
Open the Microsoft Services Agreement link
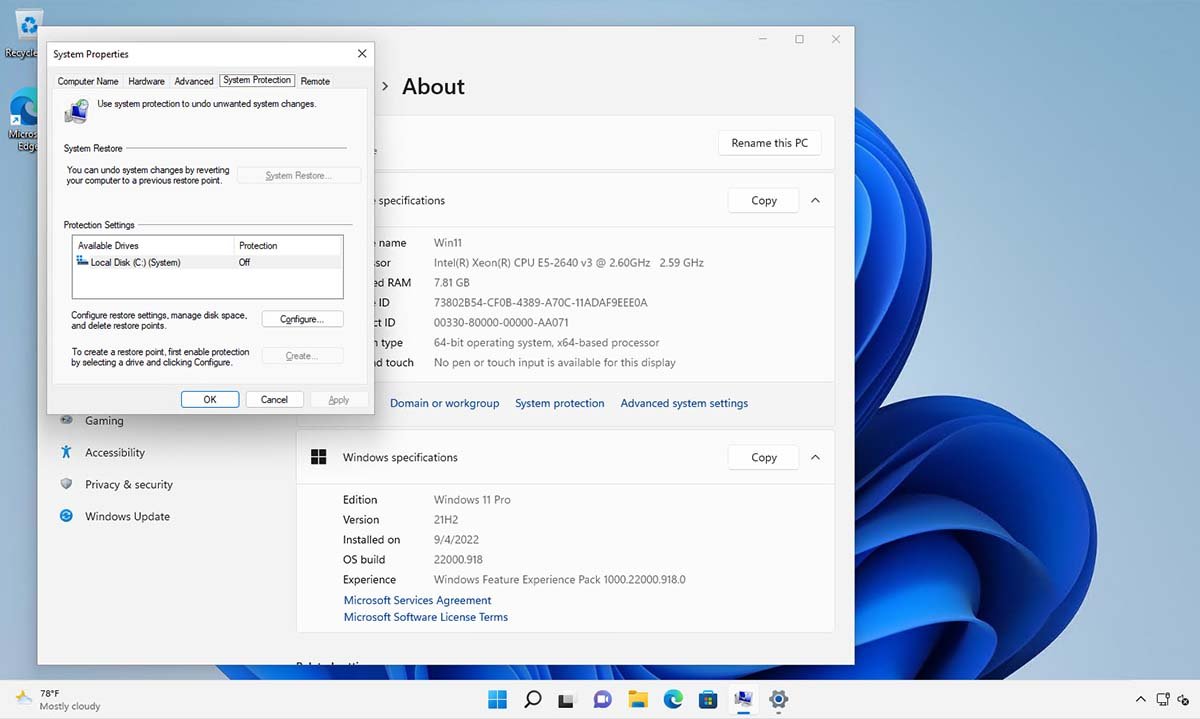coord(417,600)
